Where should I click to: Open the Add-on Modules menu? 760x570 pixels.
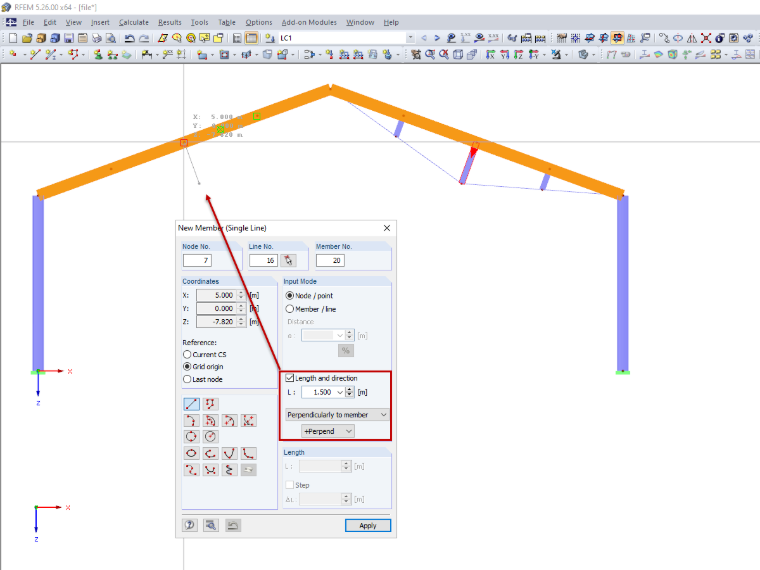[309, 22]
